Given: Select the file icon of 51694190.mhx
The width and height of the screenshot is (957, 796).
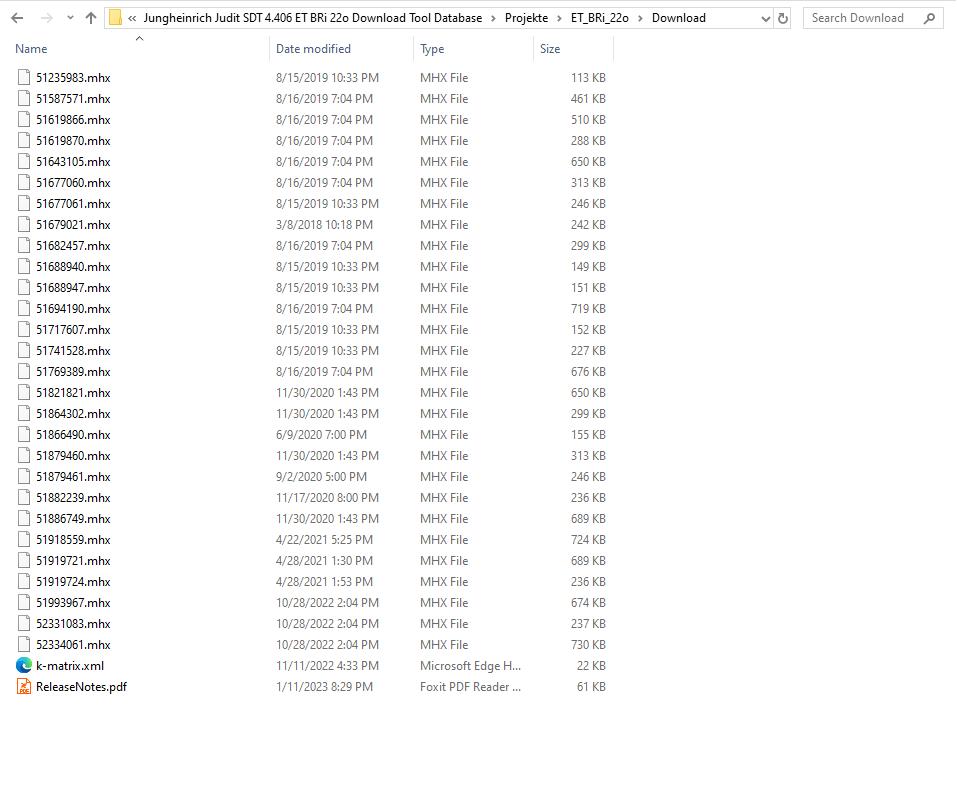Looking at the screenshot, I should point(24,308).
